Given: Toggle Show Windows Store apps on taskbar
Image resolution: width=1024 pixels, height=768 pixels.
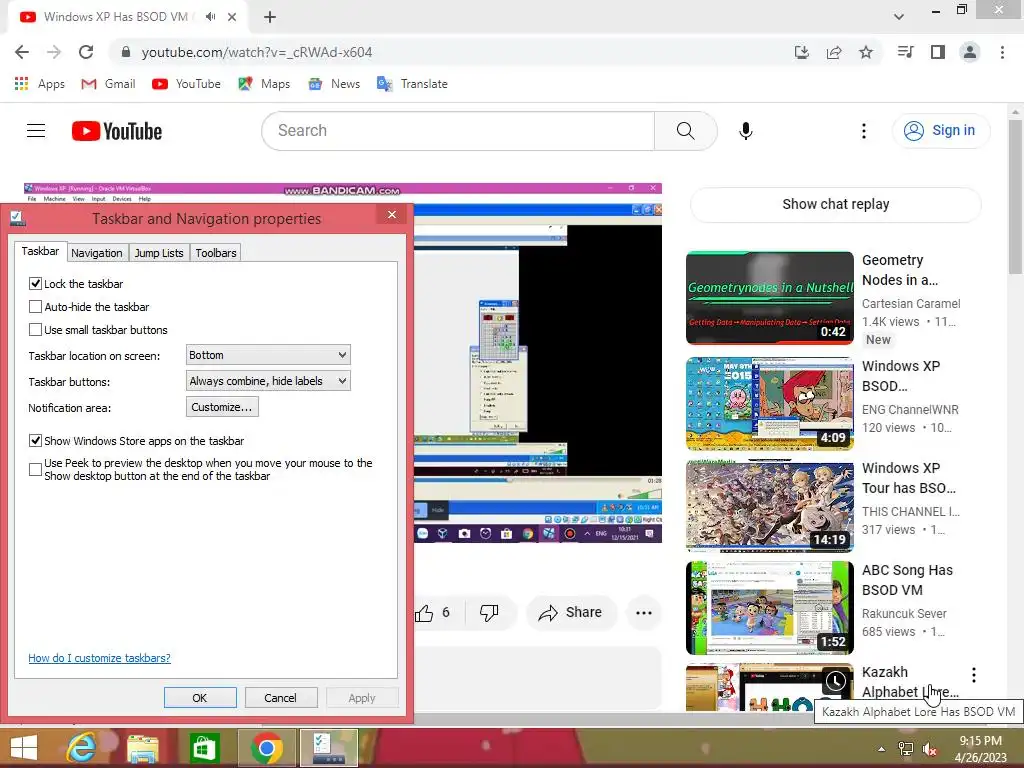Looking at the screenshot, I should tap(35, 441).
